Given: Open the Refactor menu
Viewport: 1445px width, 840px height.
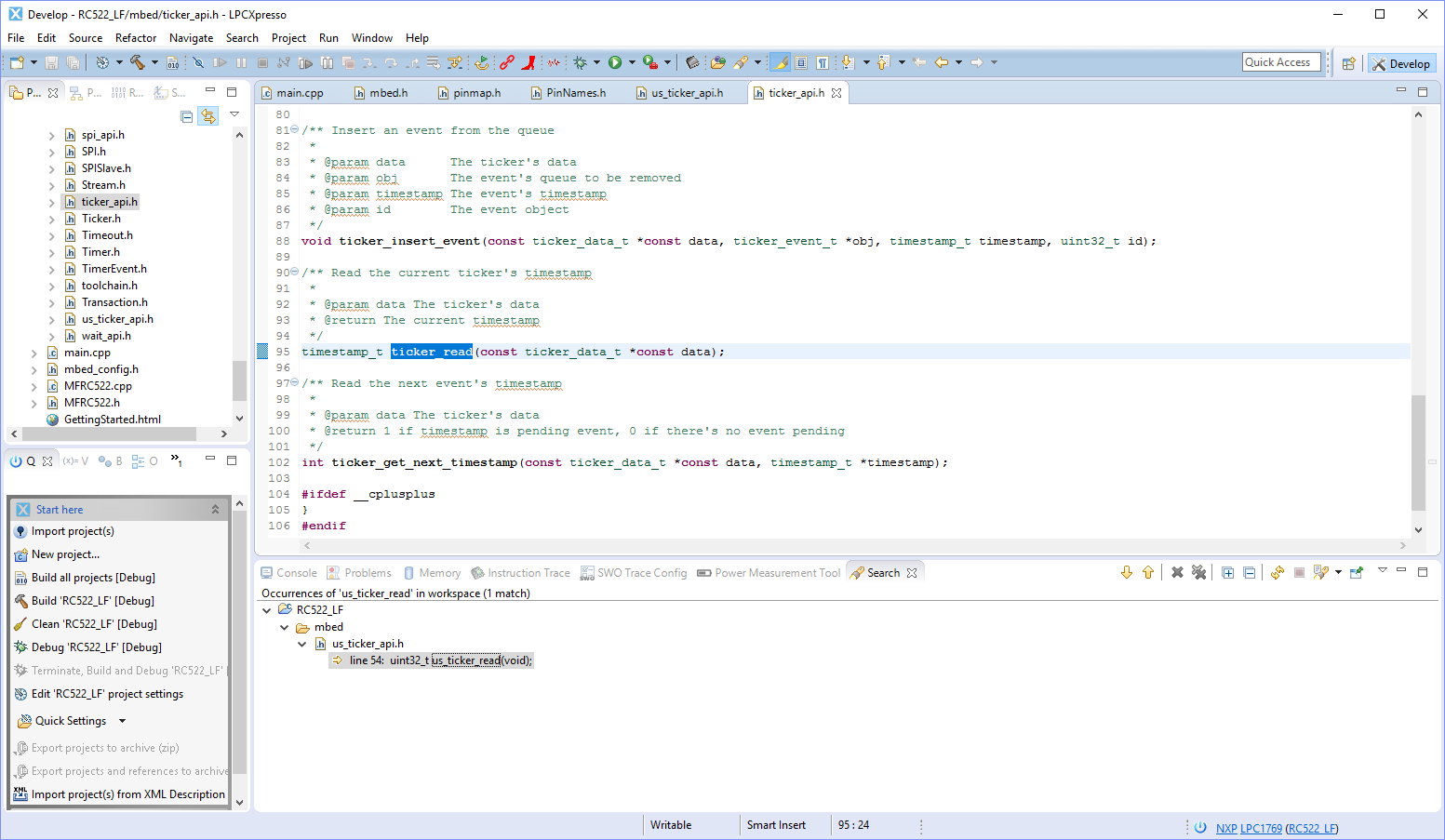Looking at the screenshot, I should (136, 38).
